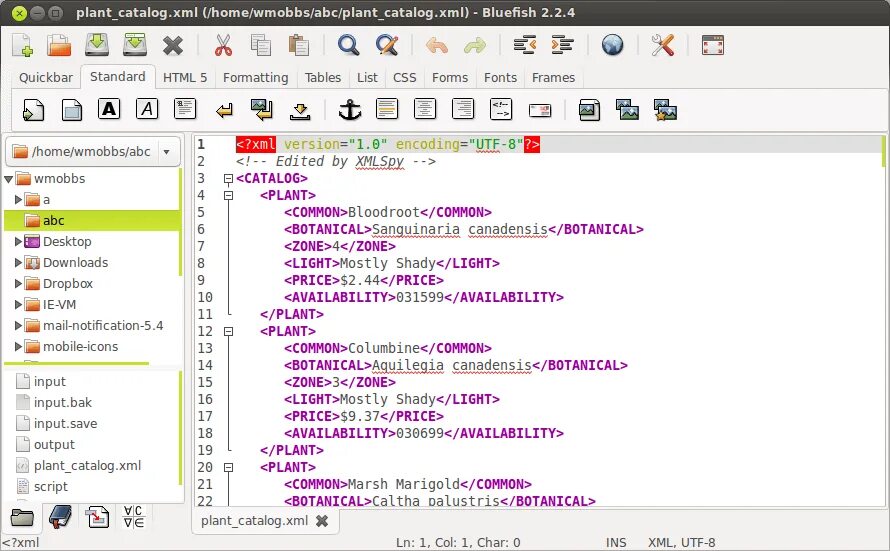Switch to the Quickbar tab
The image size is (890, 551).
tap(46, 78)
